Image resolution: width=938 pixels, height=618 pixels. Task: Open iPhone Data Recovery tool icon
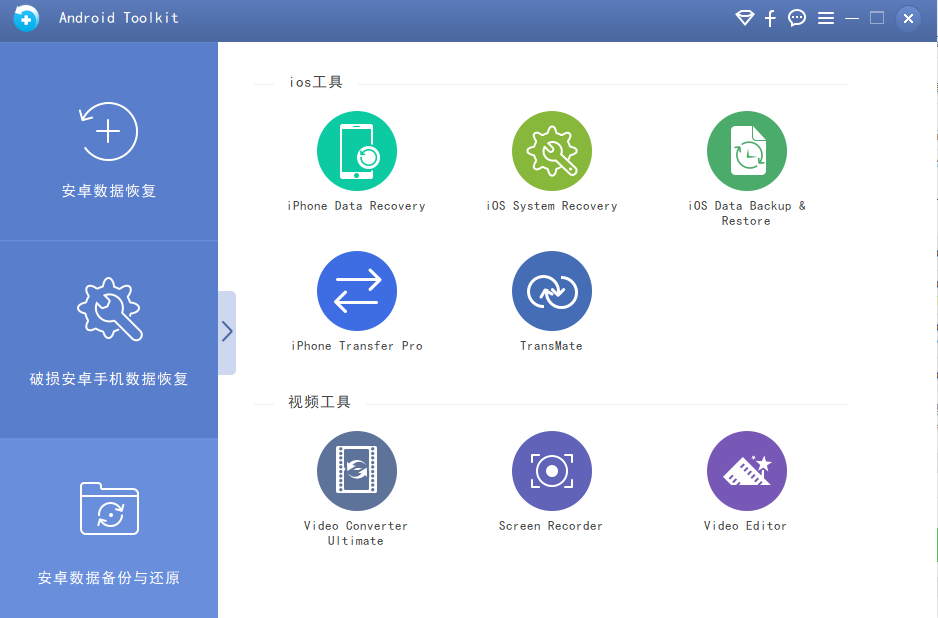pos(356,151)
